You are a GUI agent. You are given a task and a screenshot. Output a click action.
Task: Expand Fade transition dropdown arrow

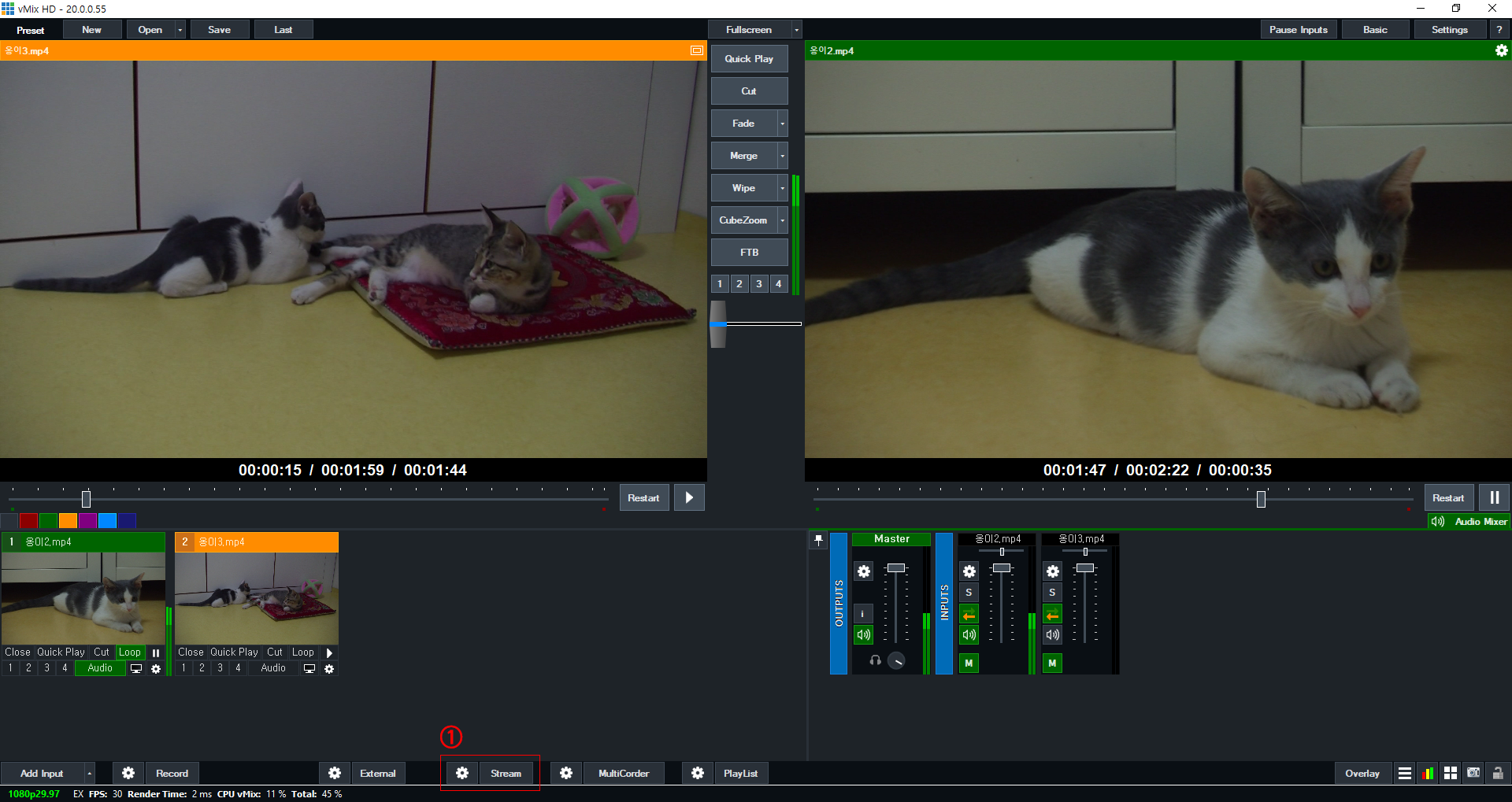[x=782, y=124]
